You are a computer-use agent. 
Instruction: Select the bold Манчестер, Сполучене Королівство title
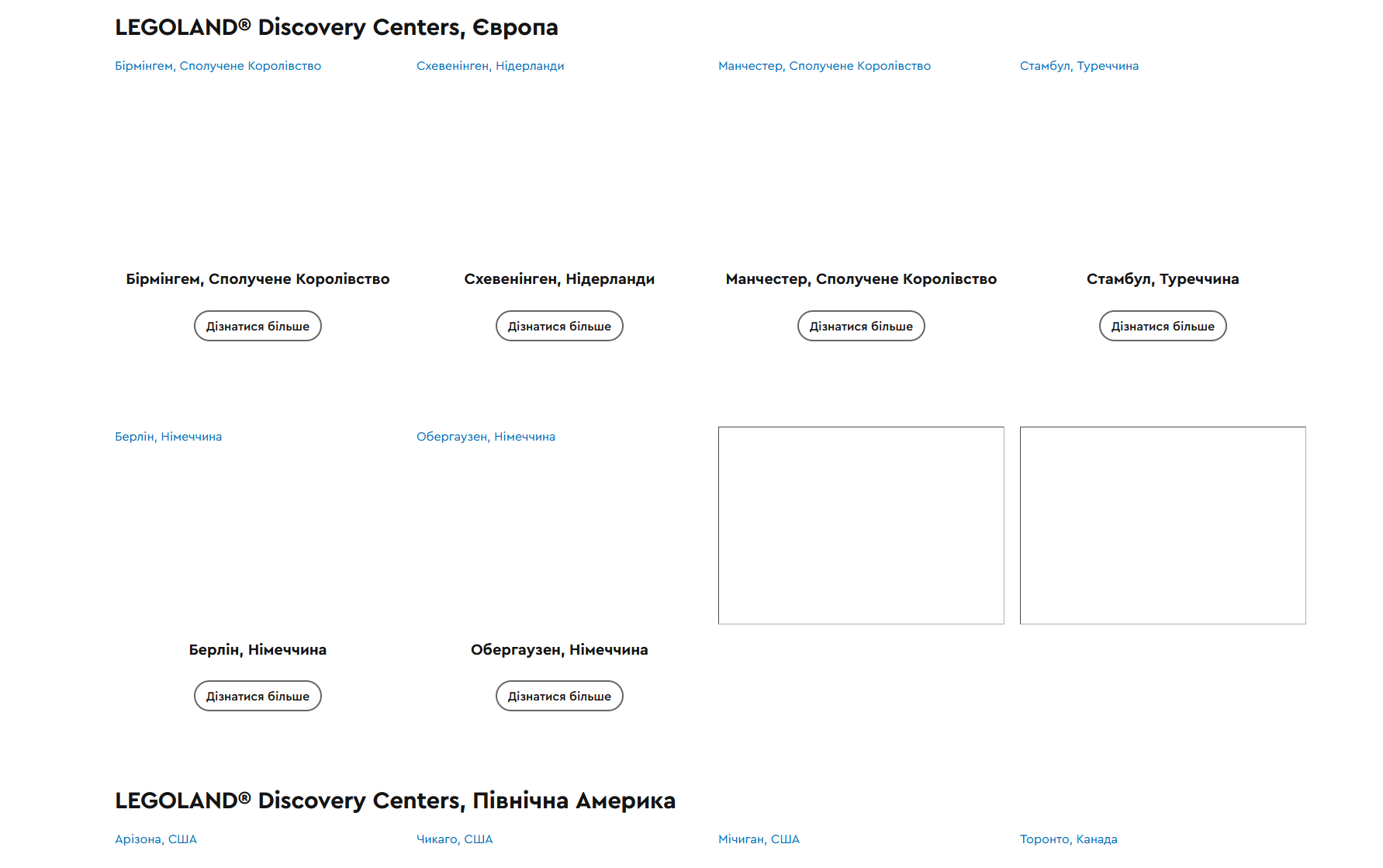pyautogui.click(x=861, y=279)
